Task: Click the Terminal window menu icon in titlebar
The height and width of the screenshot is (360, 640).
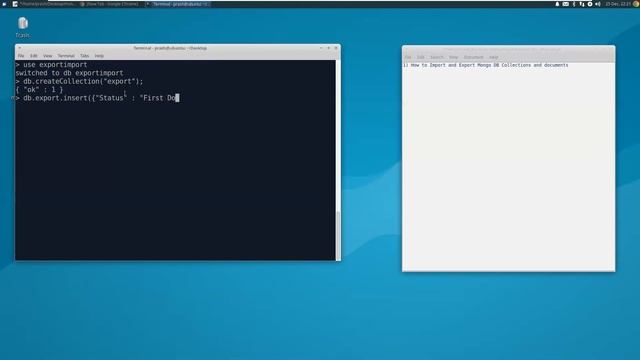Action: [19, 48]
